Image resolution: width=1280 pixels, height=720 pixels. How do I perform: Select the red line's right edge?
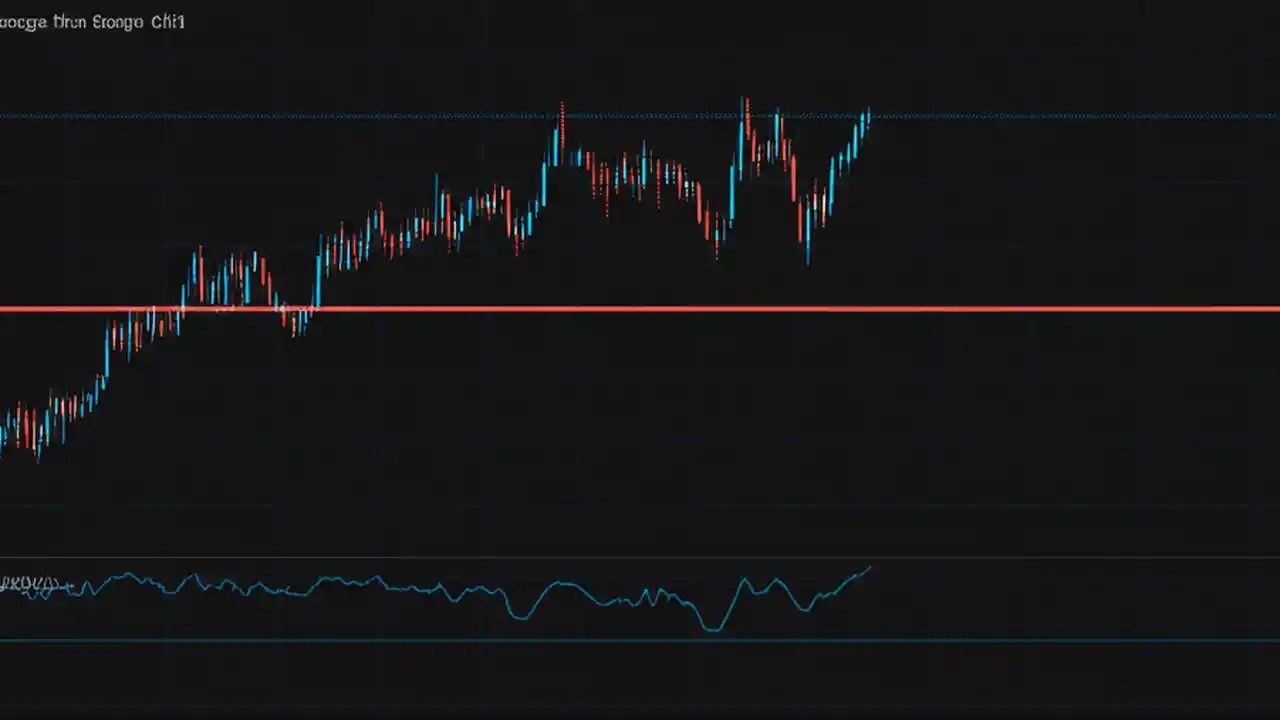coord(1272,311)
